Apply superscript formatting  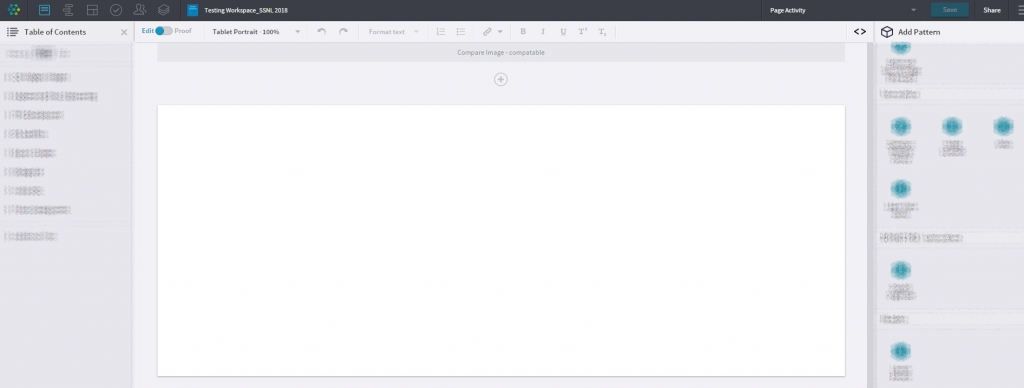[x=583, y=31]
